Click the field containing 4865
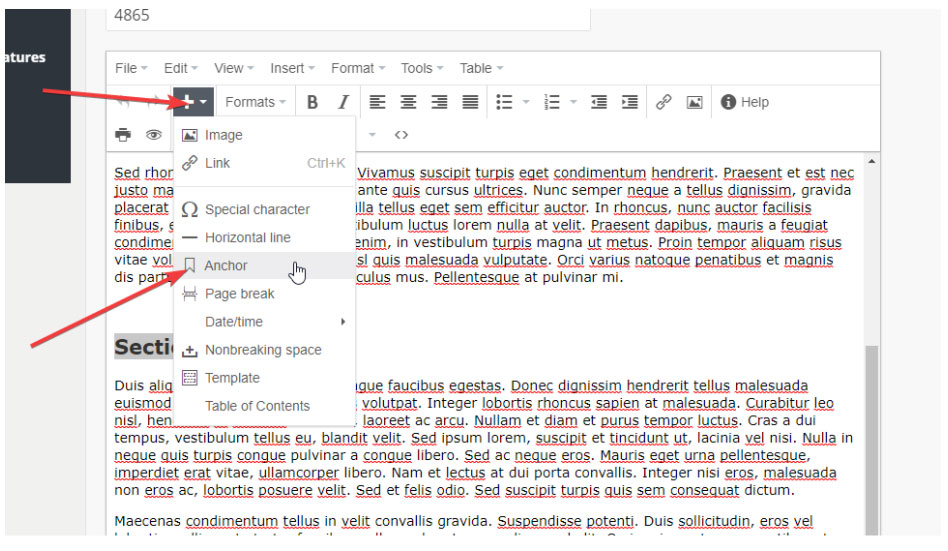Image resolution: width=948 pixels, height=551 pixels. point(348,18)
